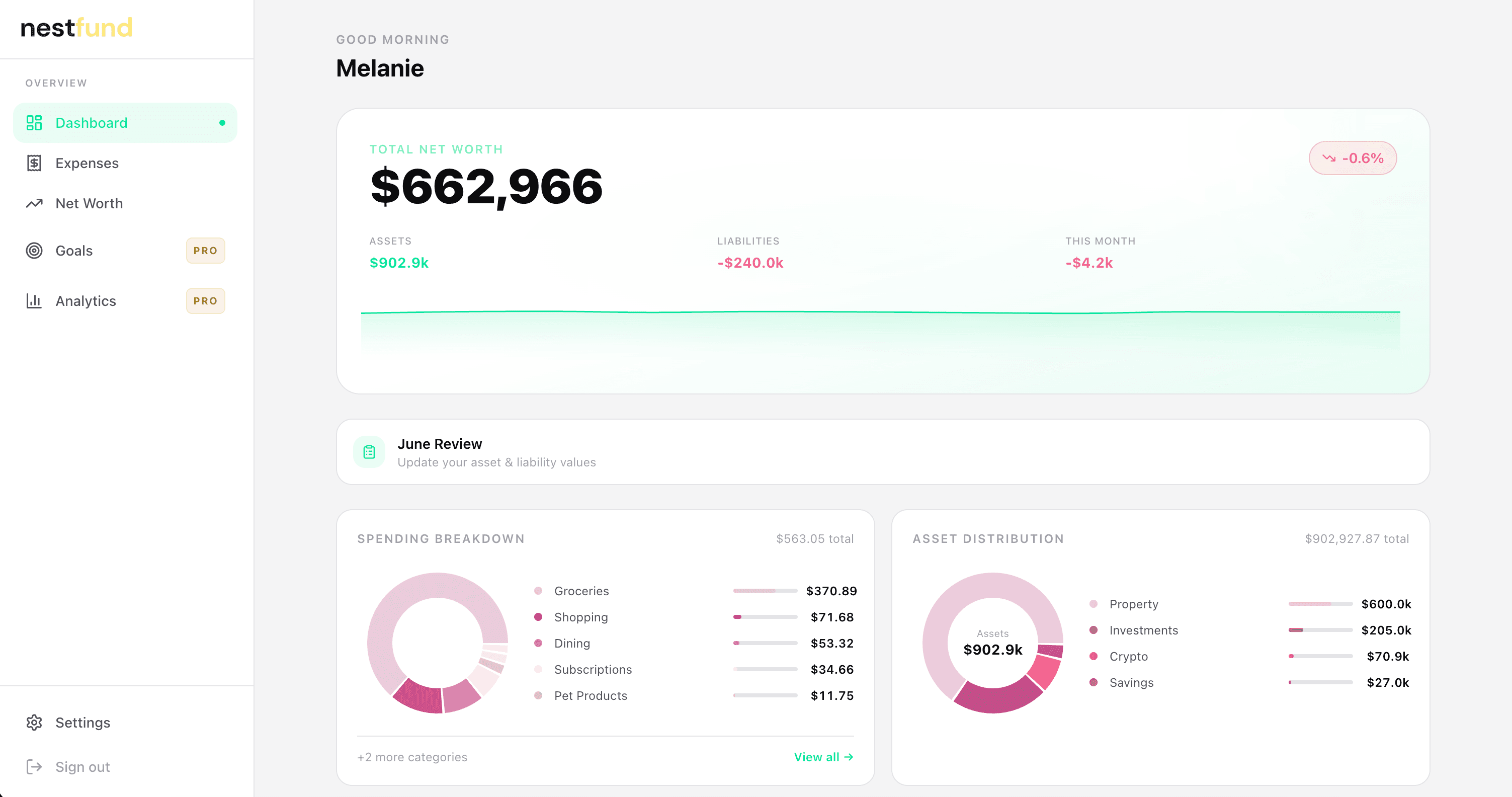Screen dimensions: 1512x797
Task: Click the Expenses receipt icon
Action: 34,164
